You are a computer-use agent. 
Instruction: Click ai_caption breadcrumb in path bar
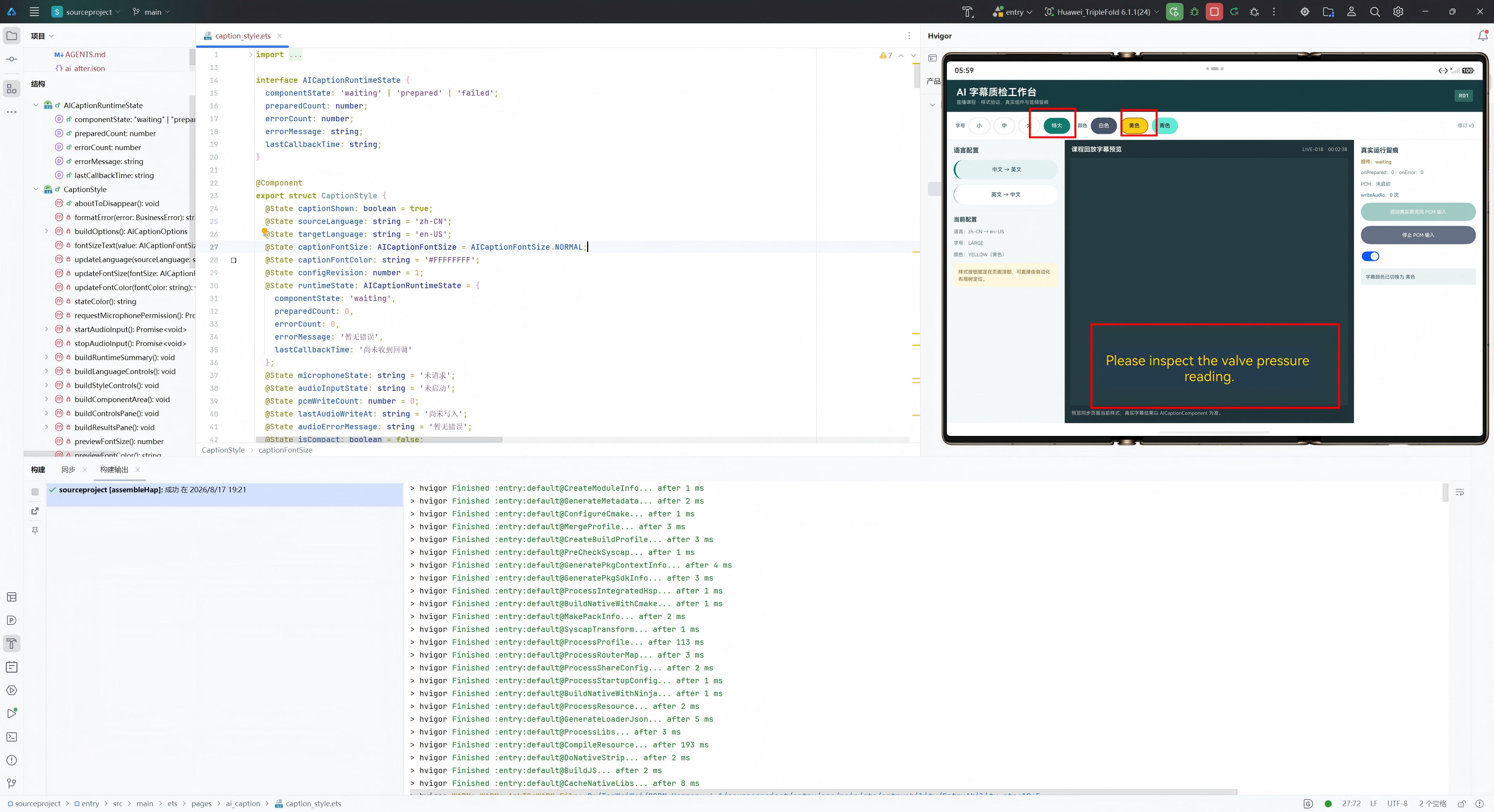click(243, 803)
